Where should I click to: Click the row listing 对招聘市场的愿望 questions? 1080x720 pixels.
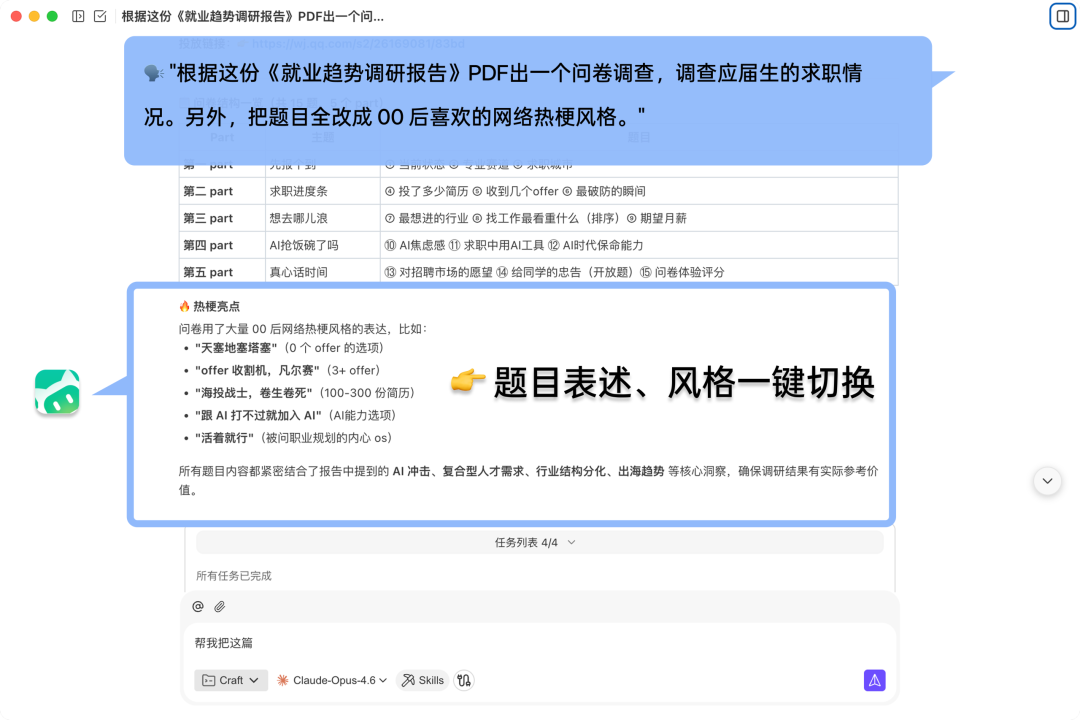(x=638, y=271)
